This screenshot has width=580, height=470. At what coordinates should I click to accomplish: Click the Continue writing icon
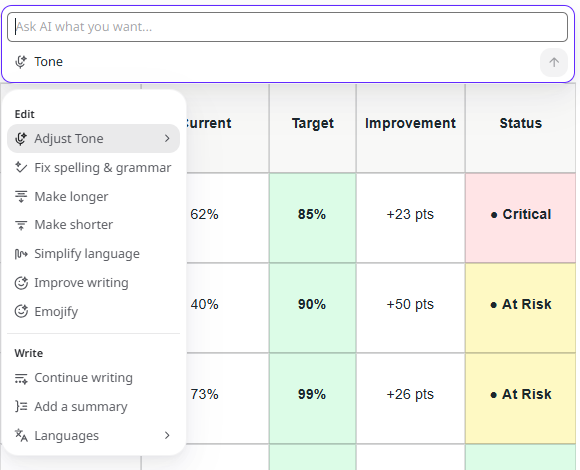(x=21, y=378)
